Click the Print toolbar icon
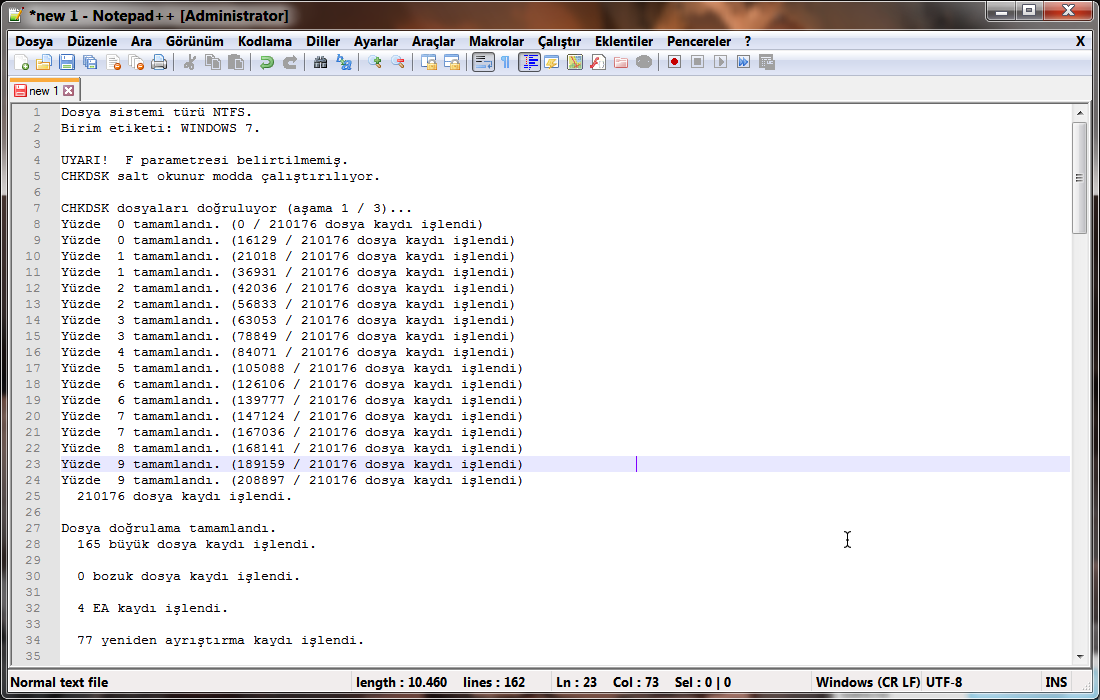The image size is (1100, 700). [159, 62]
